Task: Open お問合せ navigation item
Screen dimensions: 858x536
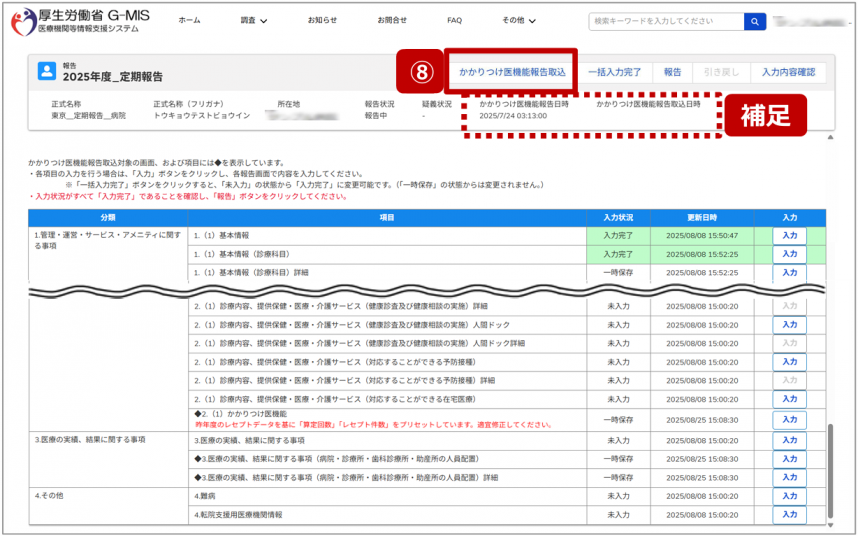Action: pos(392,21)
